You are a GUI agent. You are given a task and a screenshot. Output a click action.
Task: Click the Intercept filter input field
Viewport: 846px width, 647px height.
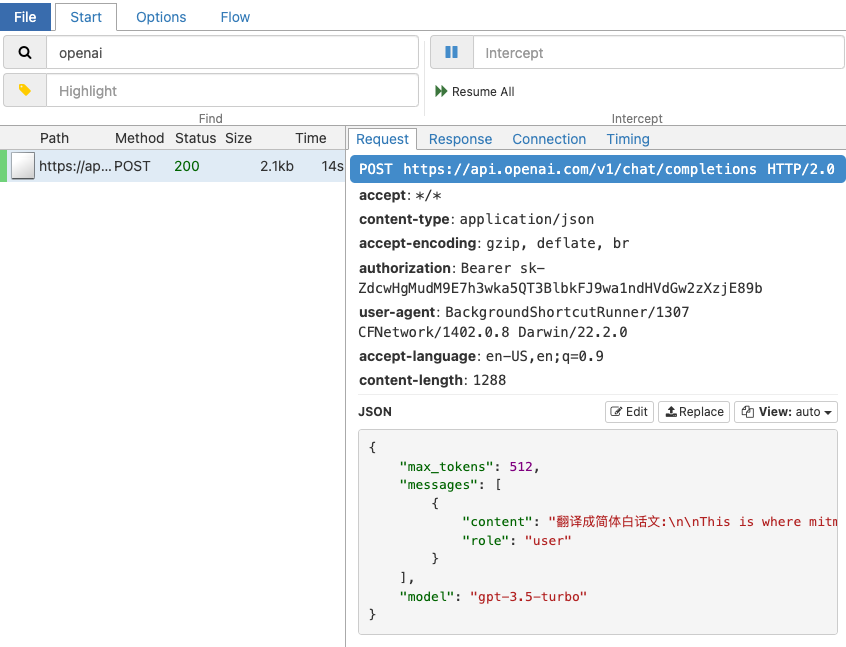point(658,52)
